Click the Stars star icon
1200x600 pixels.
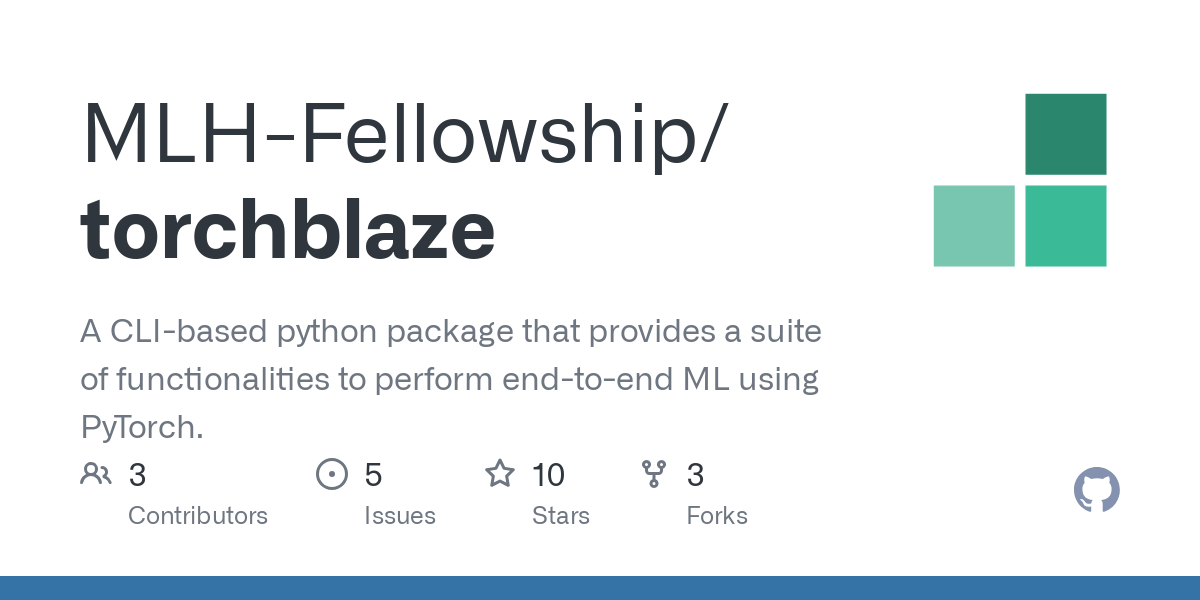(499, 474)
